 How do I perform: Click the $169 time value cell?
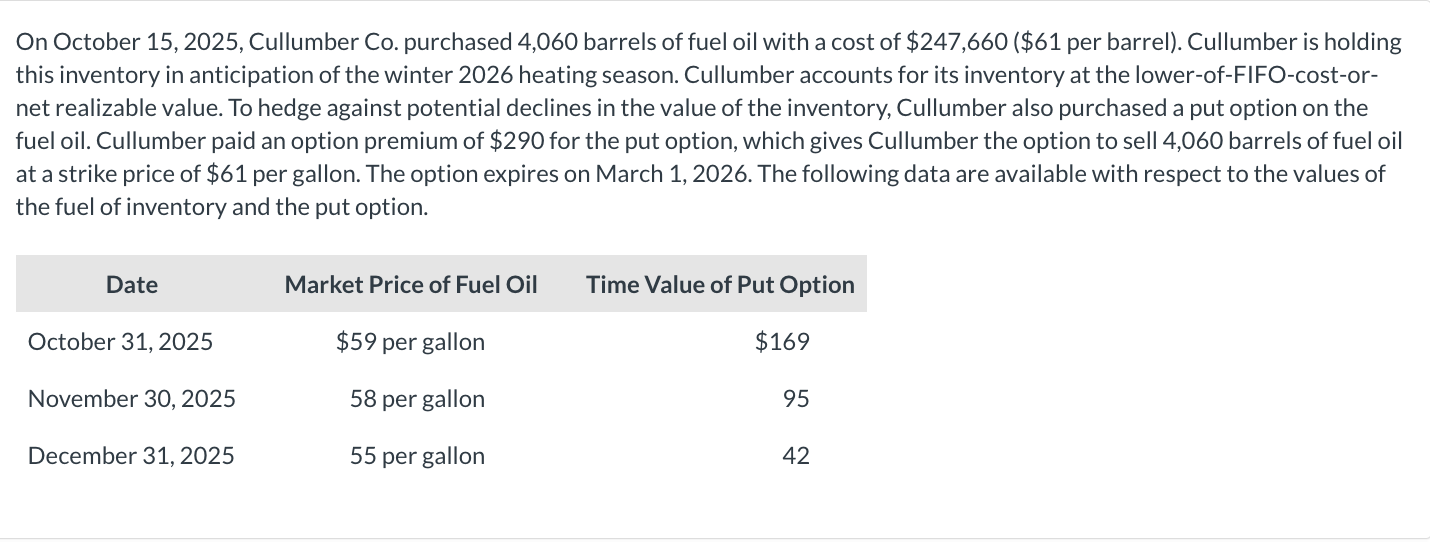[x=783, y=342]
